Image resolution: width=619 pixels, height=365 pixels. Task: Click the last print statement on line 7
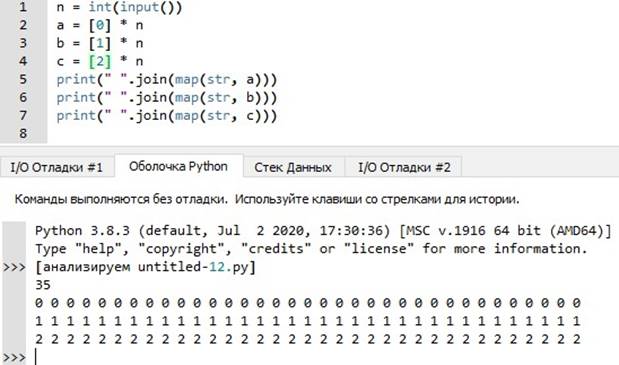pyautogui.click(x=167, y=116)
